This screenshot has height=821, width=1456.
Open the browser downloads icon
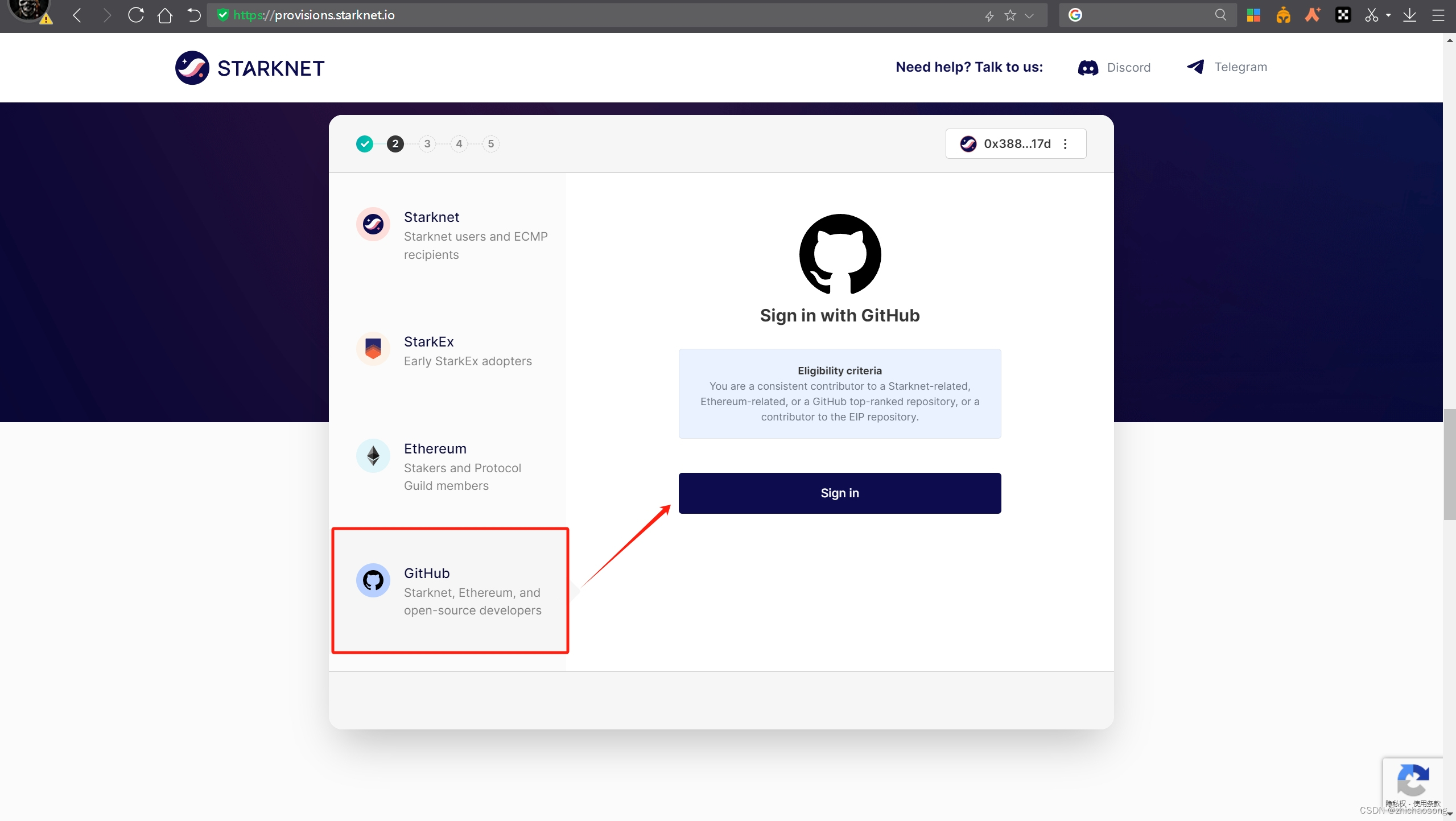point(1409,15)
